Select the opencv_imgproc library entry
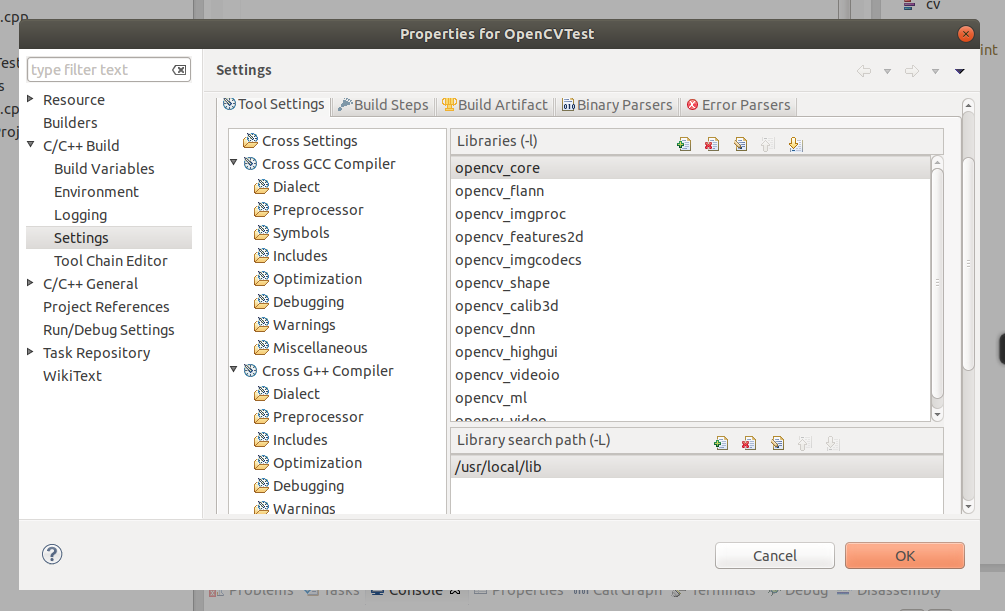This screenshot has width=1005, height=611. 690,214
